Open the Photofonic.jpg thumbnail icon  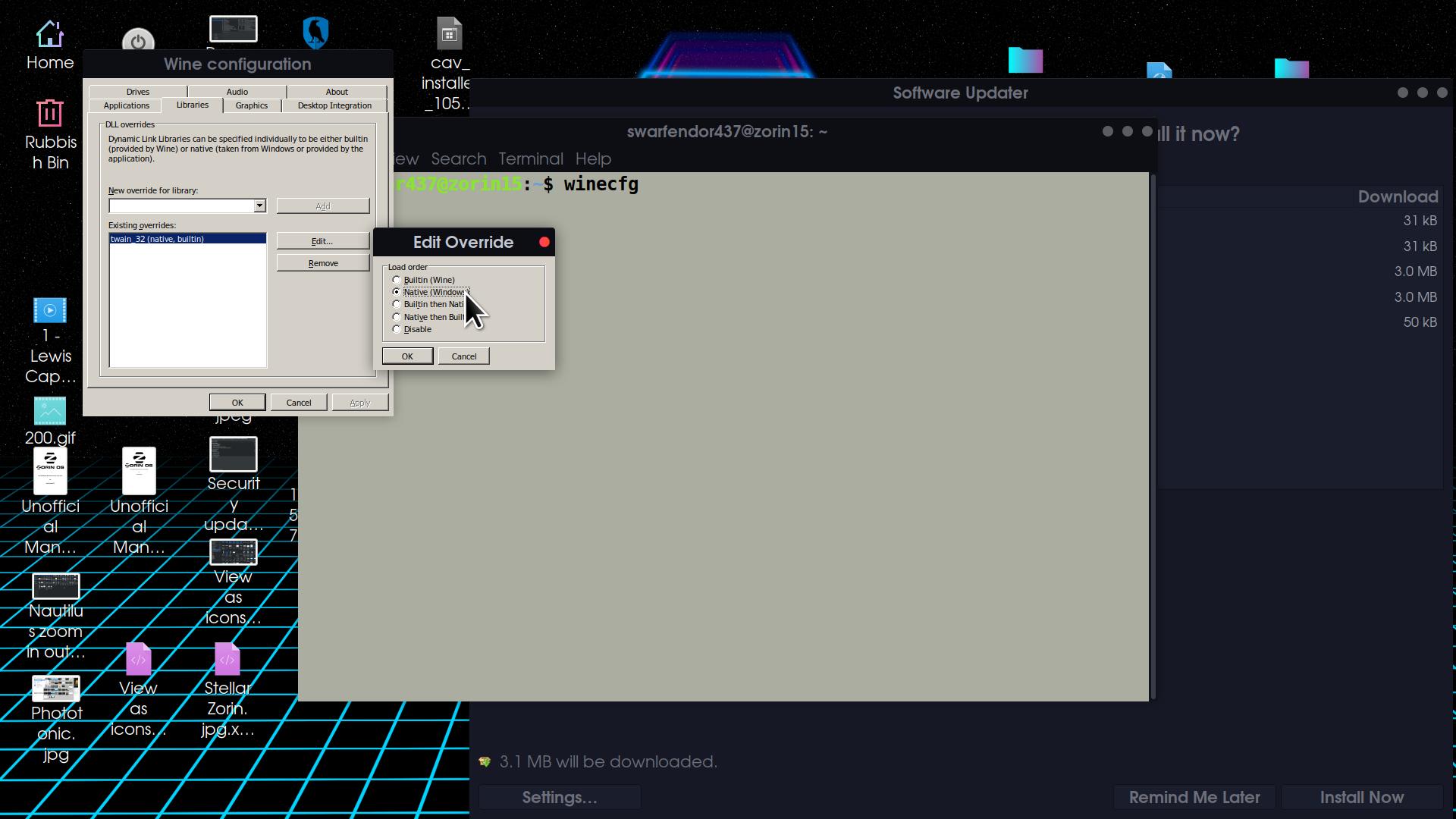pyautogui.click(x=56, y=689)
